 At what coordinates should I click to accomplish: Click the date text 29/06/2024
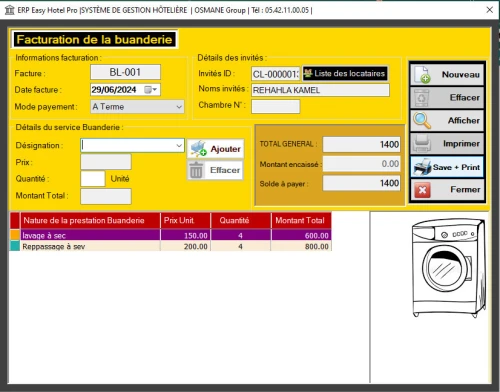coord(114,90)
